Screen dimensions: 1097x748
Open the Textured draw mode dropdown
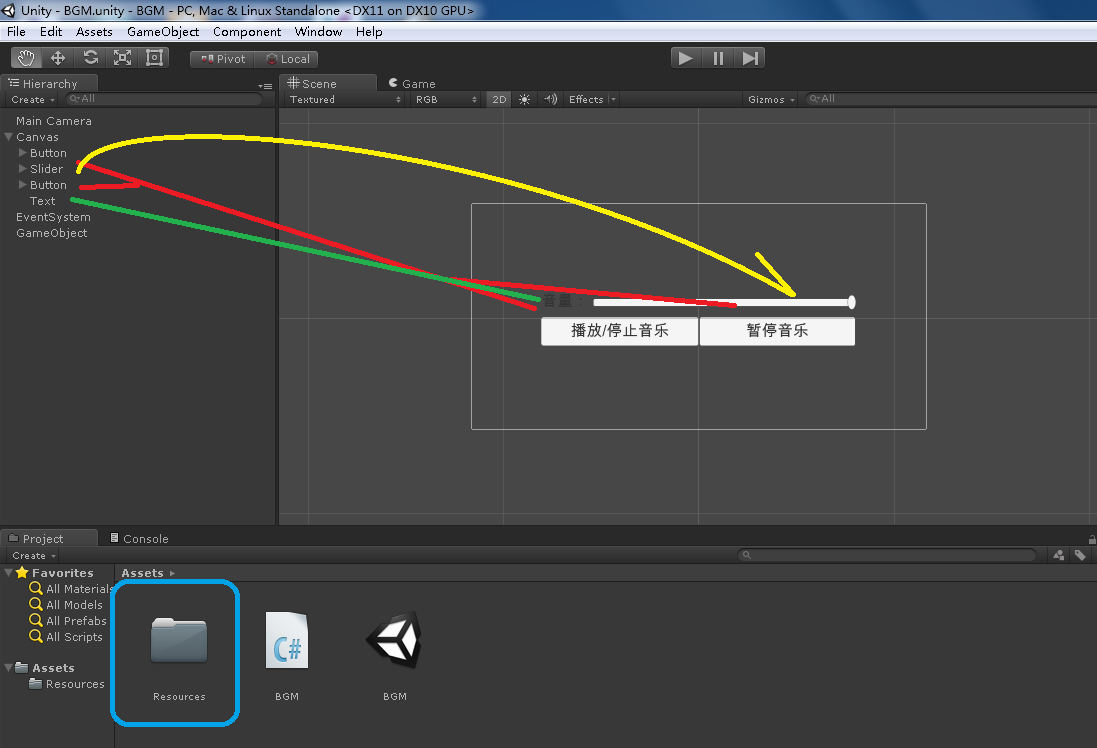[x=345, y=99]
